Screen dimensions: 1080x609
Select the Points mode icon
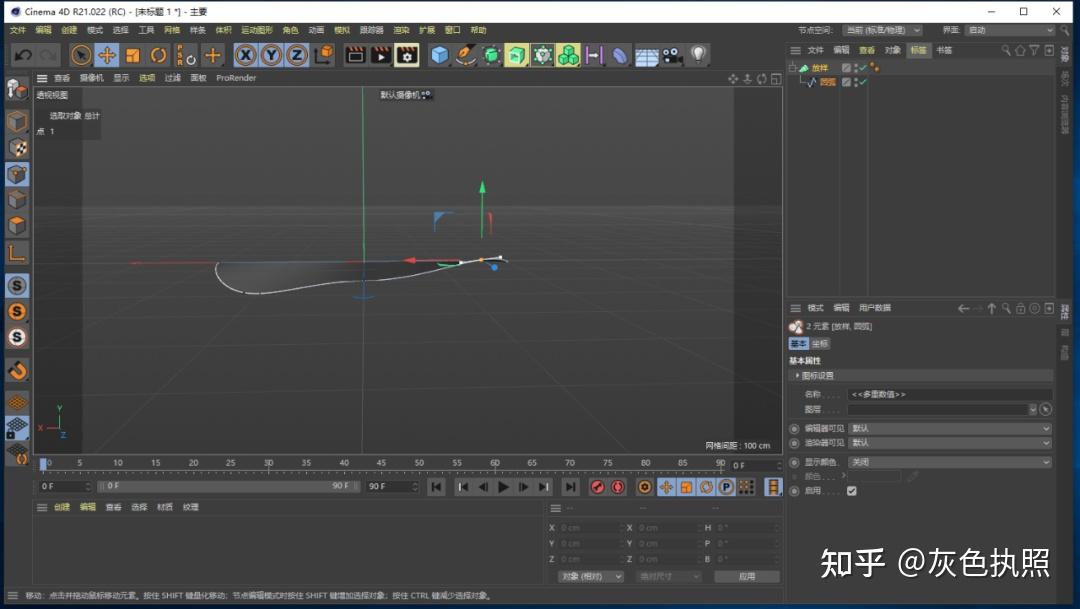click(x=17, y=174)
